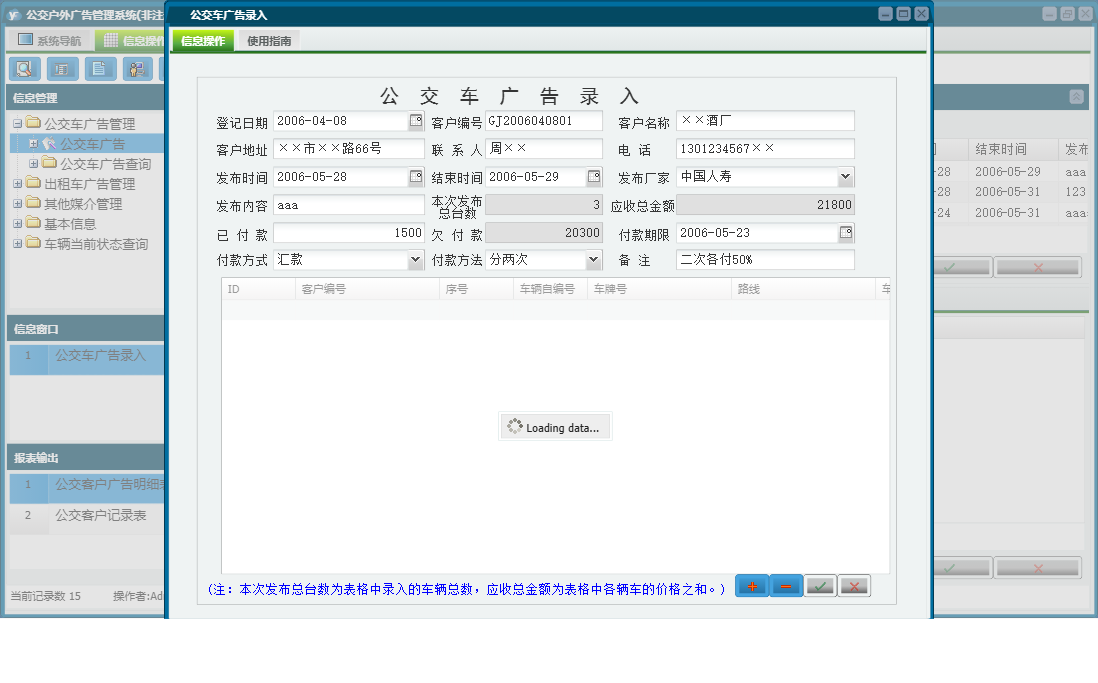Click the lower red X button in background window
Image resolution: width=1098 pixels, height=683 pixels.
click(x=1038, y=567)
